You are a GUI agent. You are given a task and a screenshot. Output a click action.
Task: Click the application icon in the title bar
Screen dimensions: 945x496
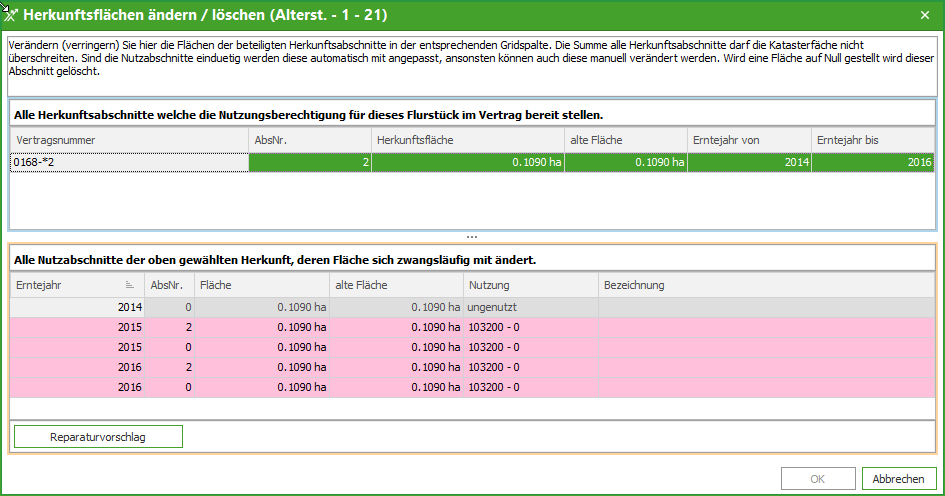pos(11,15)
